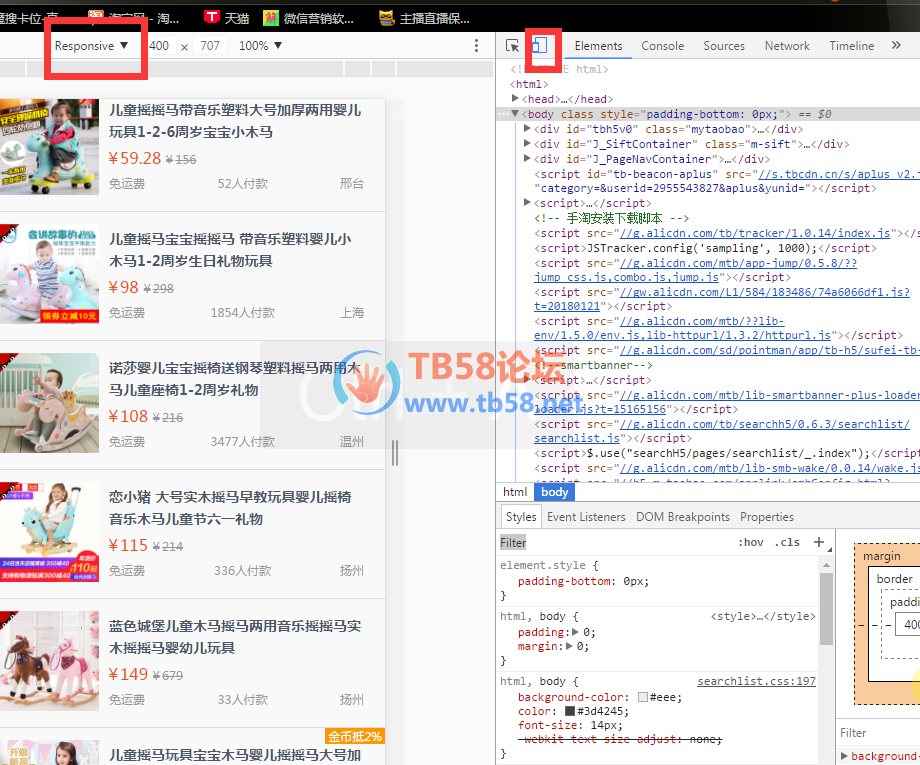
Task: Click the 微信营销软 bookmark icon
Action: pos(270,18)
